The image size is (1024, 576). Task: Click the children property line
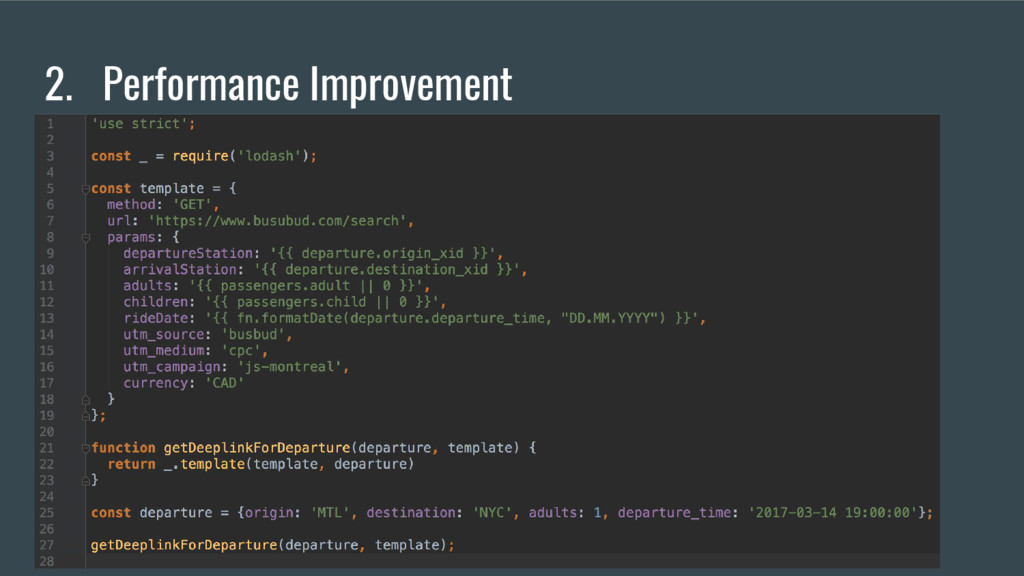285,302
